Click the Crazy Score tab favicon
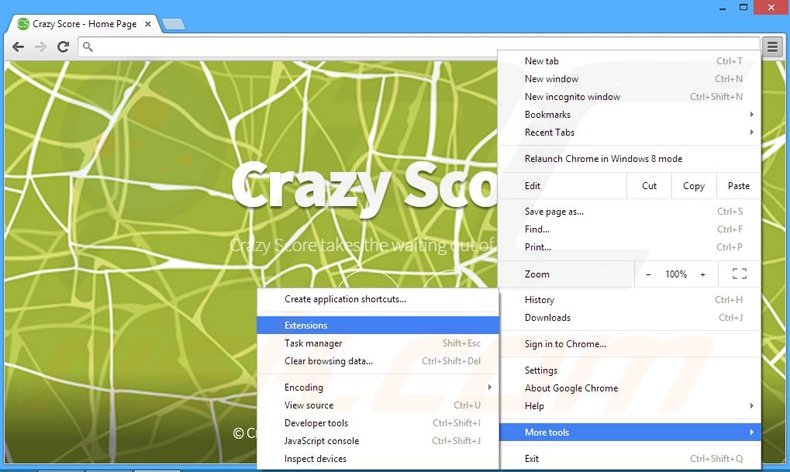This screenshot has width=790, height=472. (x=23, y=24)
